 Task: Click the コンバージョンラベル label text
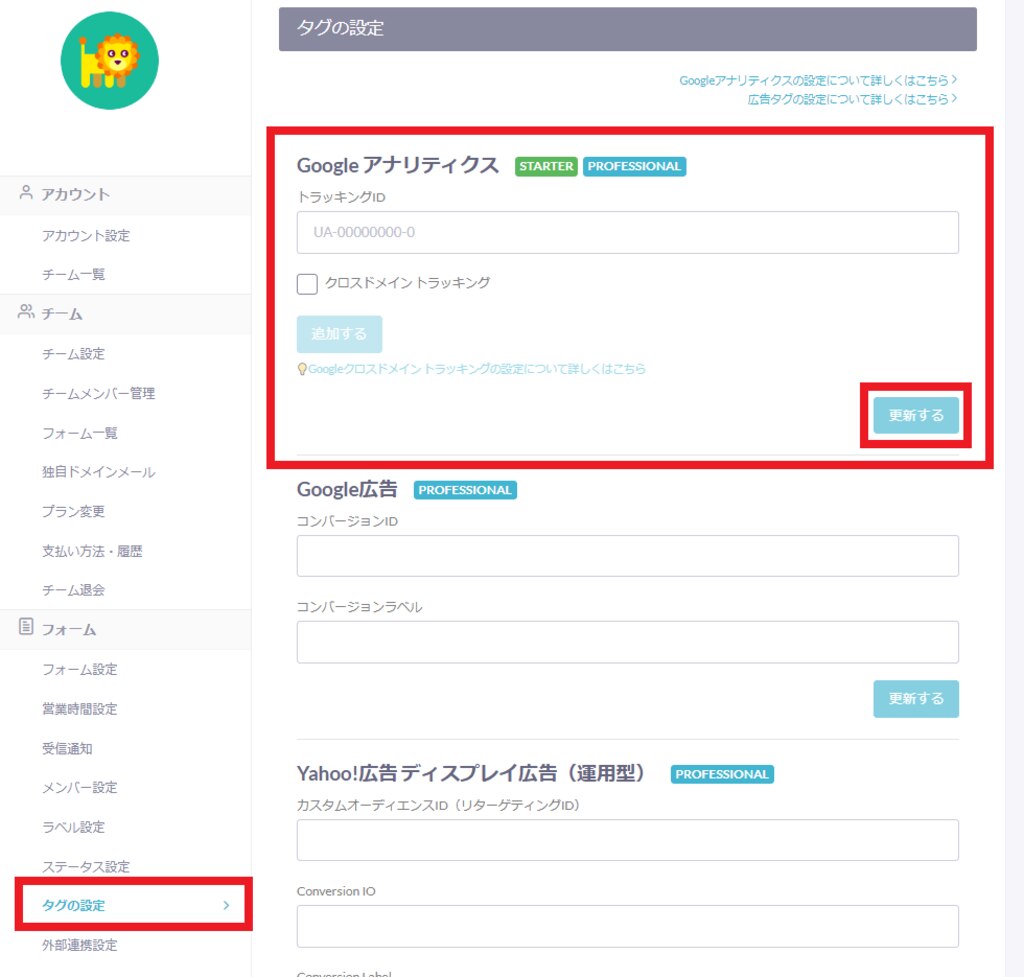click(359, 607)
